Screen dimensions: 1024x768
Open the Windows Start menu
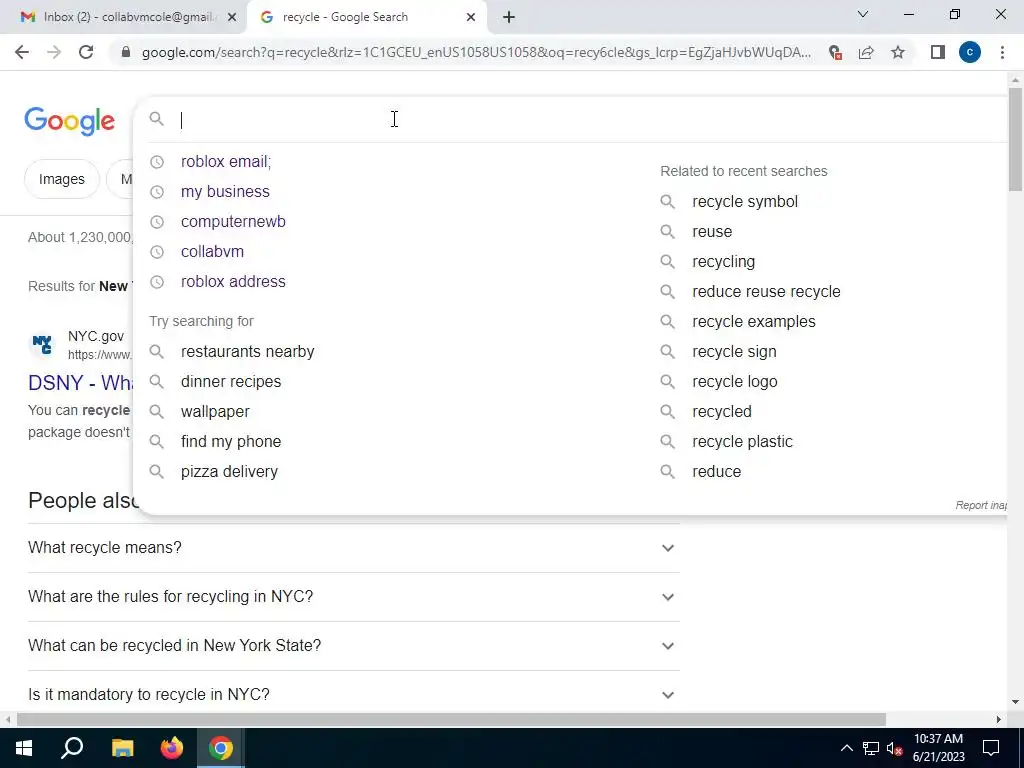click(x=24, y=748)
